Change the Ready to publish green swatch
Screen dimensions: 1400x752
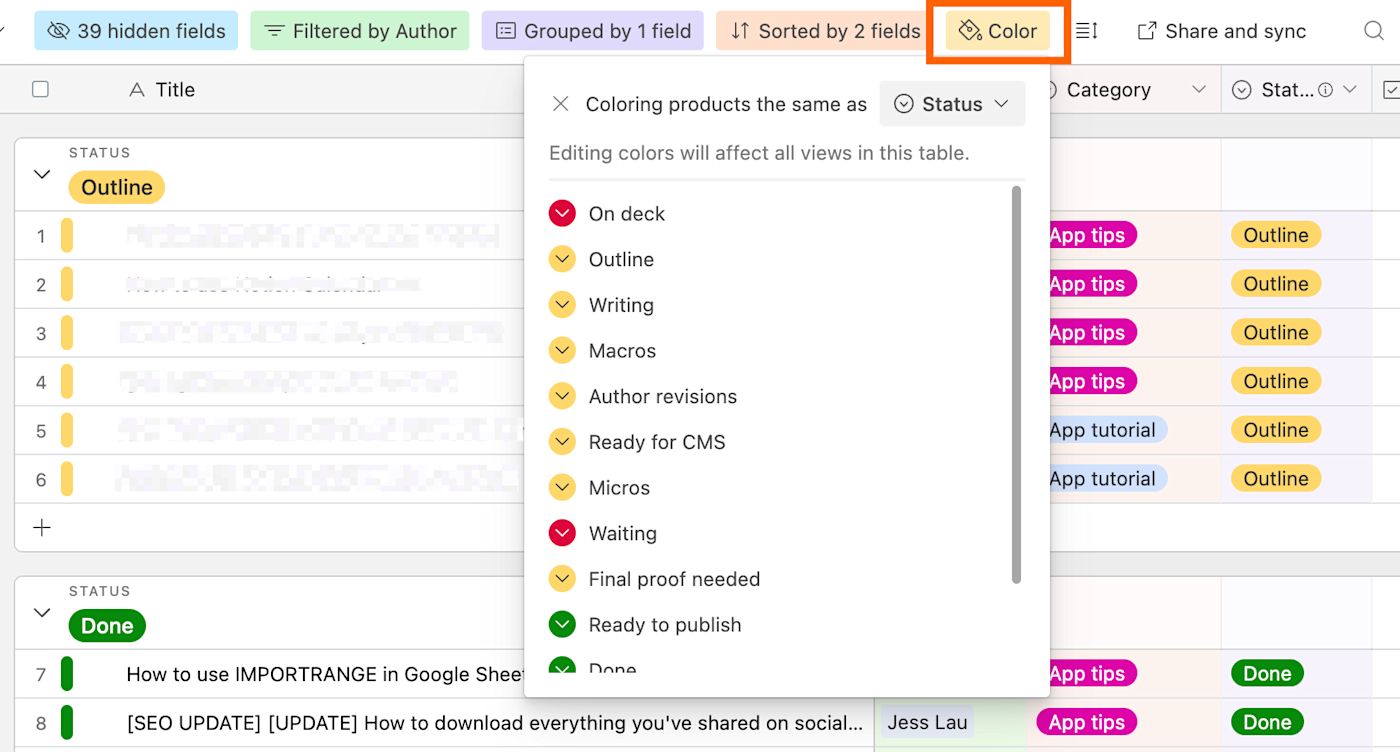[x=562, y=625]
